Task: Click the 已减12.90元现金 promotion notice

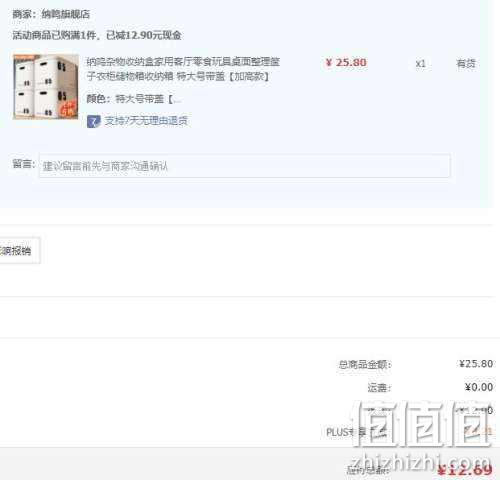Action: [x=144, y=35]
